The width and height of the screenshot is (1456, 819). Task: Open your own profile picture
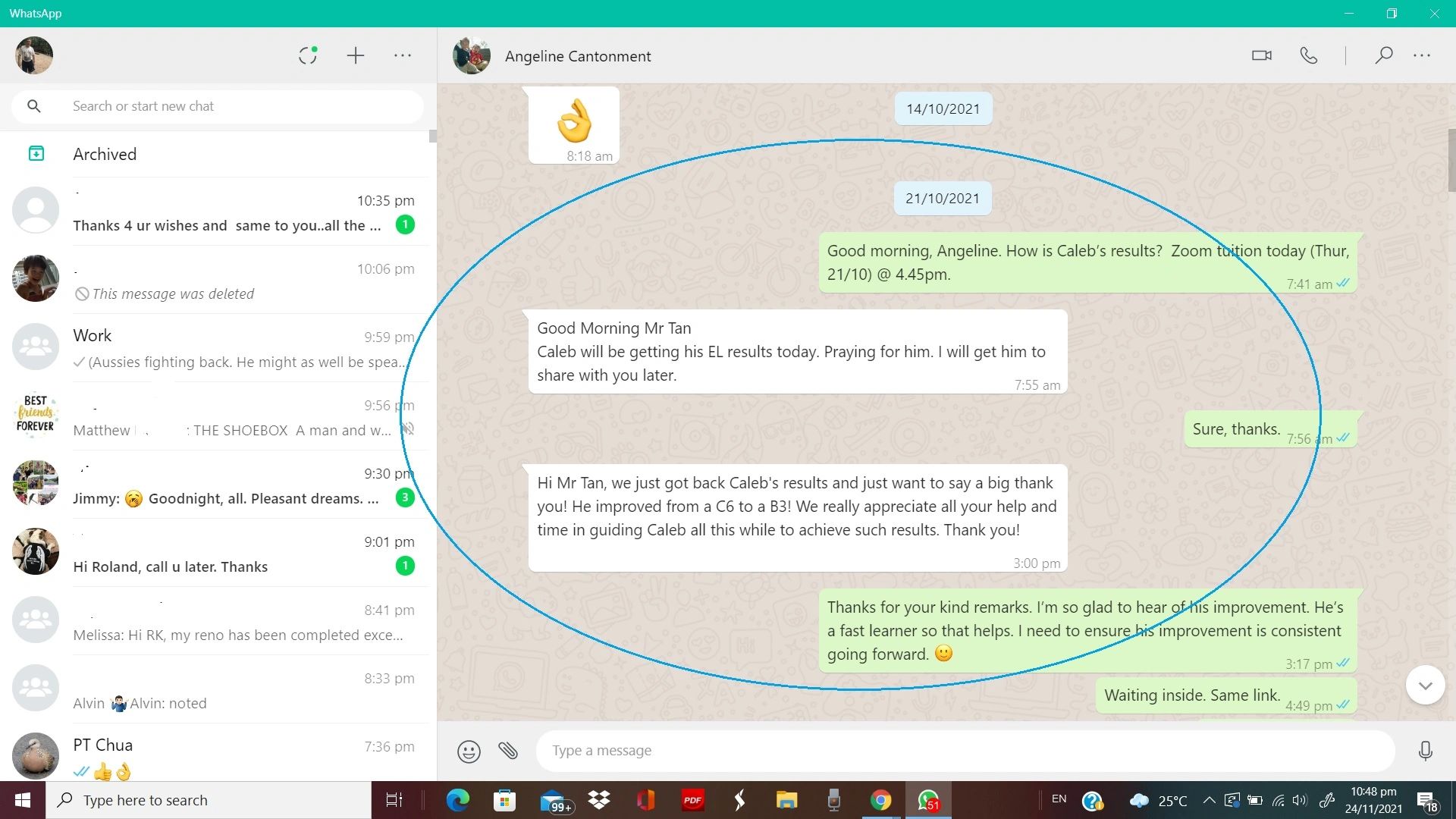tap(34, 55)
